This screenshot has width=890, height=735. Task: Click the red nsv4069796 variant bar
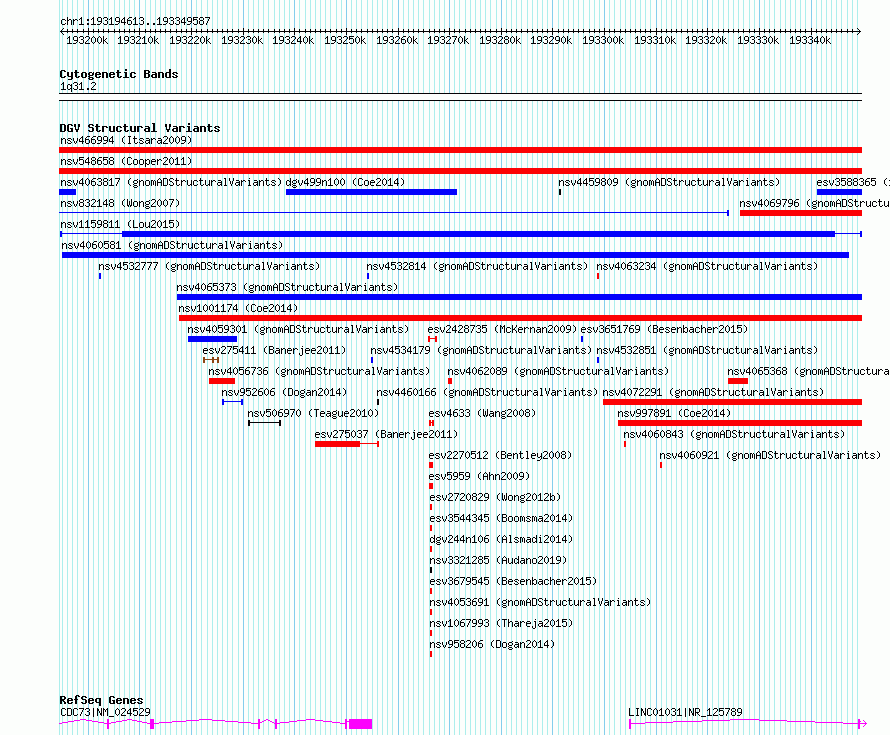(x=801, y=213)
